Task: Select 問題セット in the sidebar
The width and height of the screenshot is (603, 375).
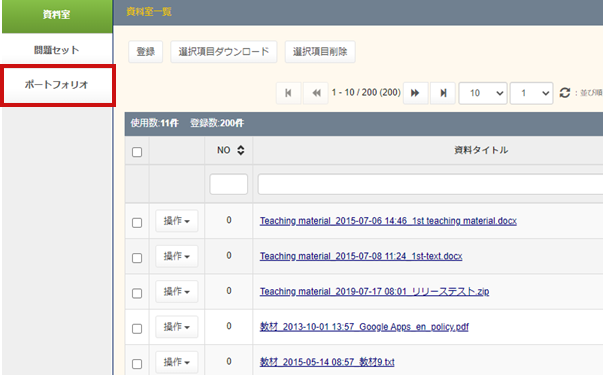Action: tap(57, 50)
